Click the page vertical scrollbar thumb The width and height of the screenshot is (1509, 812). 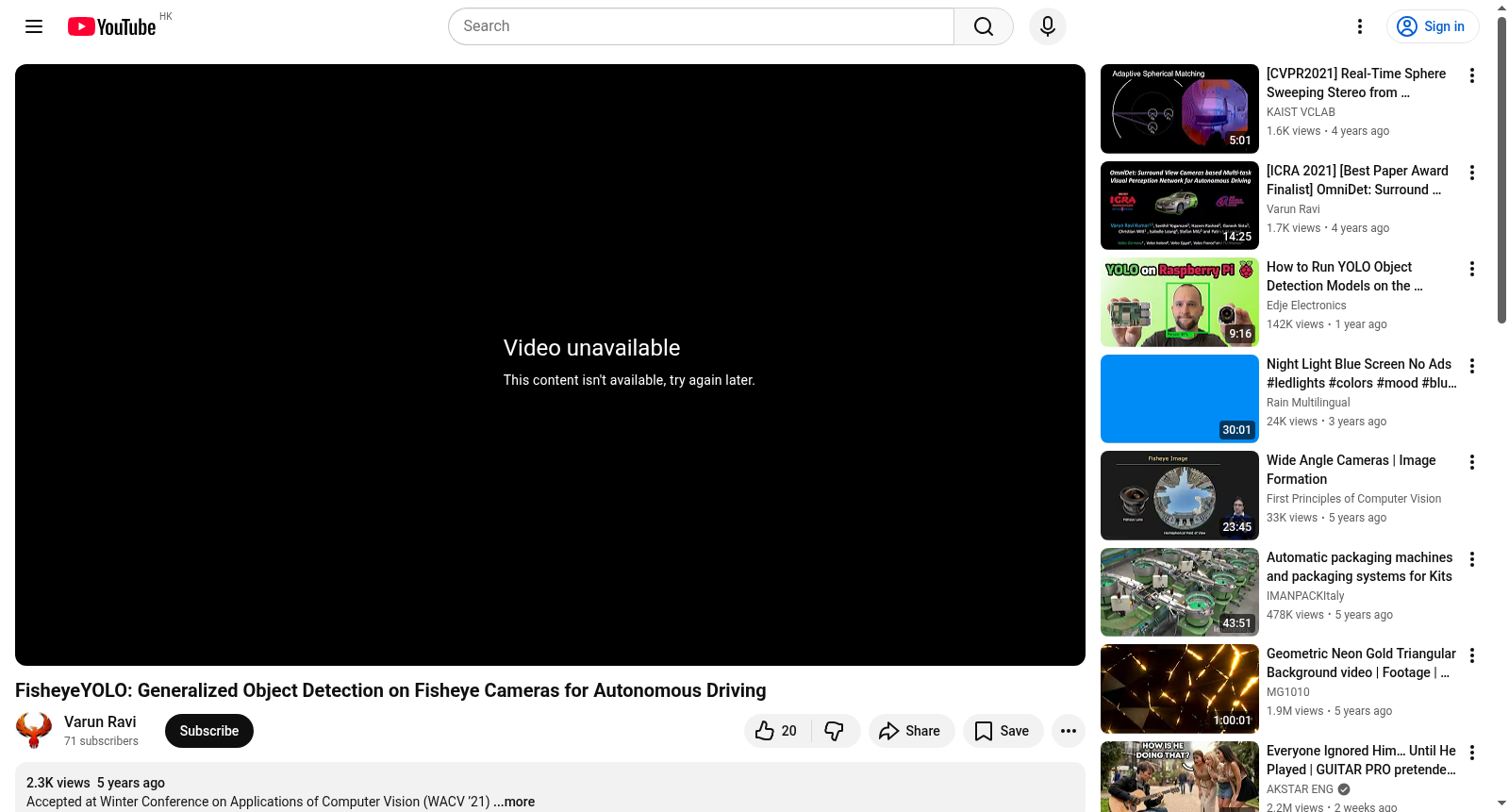(1501, 170)
